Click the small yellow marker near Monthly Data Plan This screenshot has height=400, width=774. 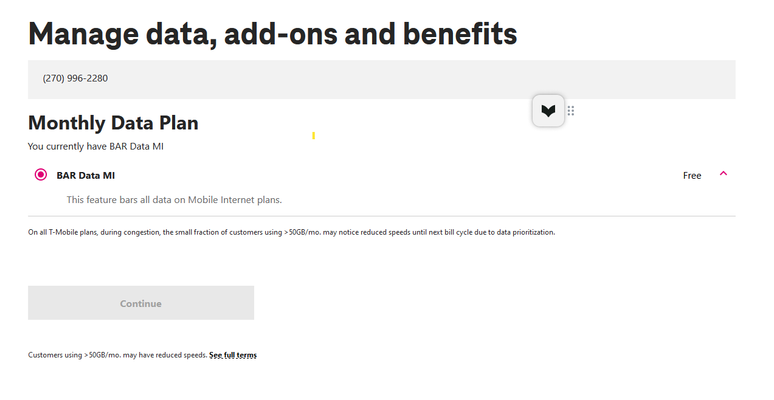click(313, 135)
